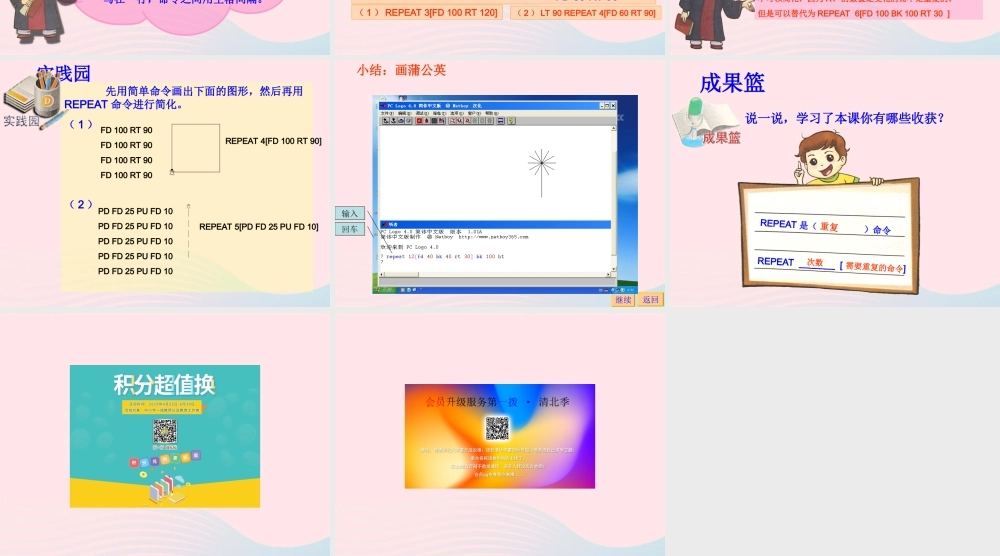Image resolution: width=1000 pixels, height=556 pixels.
Task: Click the dashed line figure in exercise (2)
Action: [x=188, y=231]
